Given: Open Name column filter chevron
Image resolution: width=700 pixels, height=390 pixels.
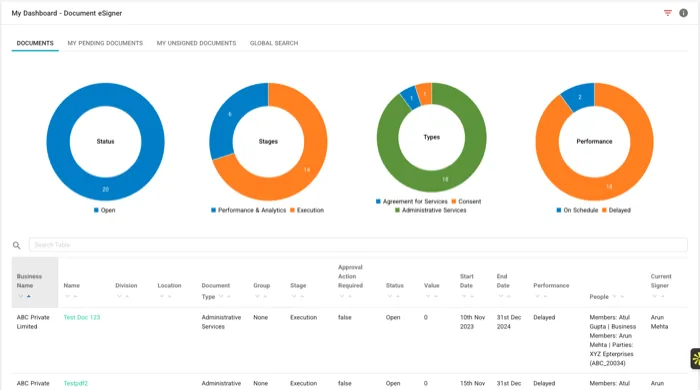Looking at the screenshot, I should click(x=67, y=296).
